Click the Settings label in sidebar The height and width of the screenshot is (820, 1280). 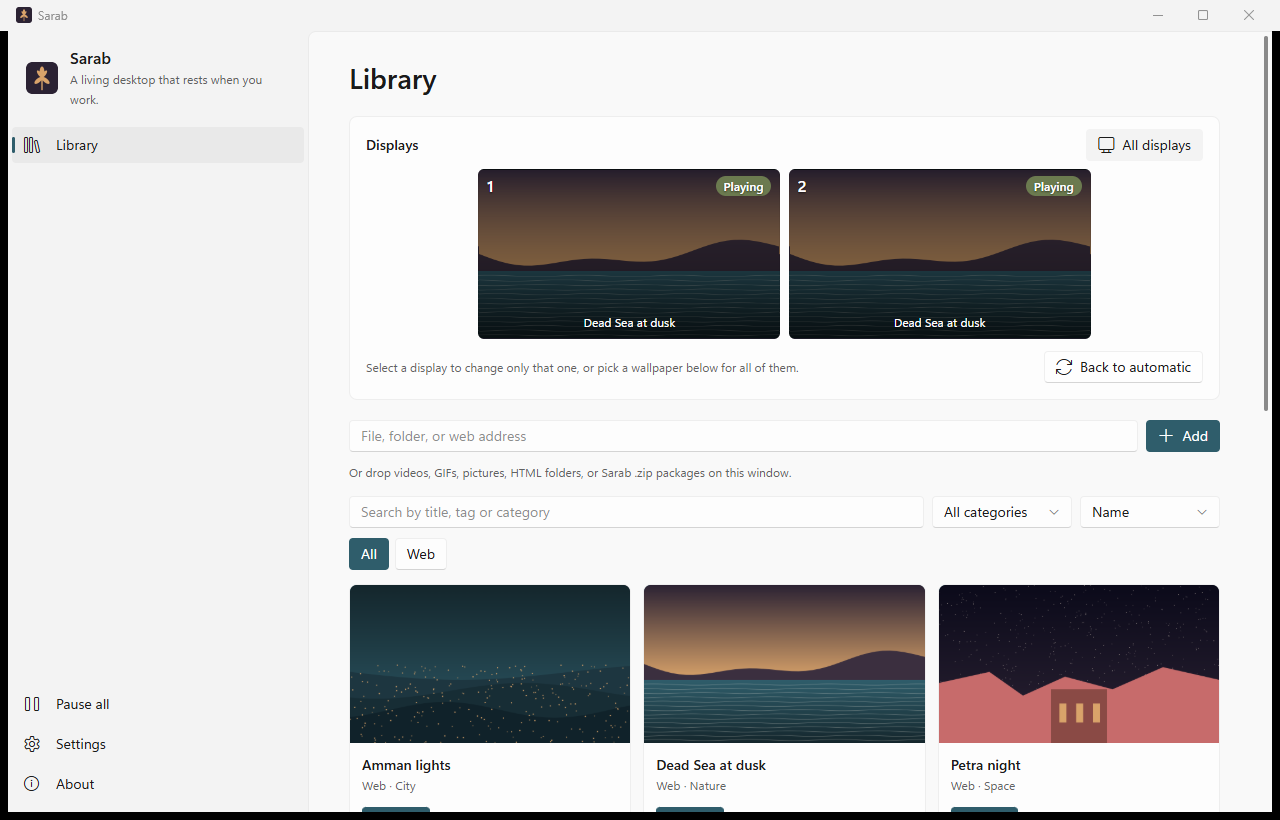[x=81, y=744]
